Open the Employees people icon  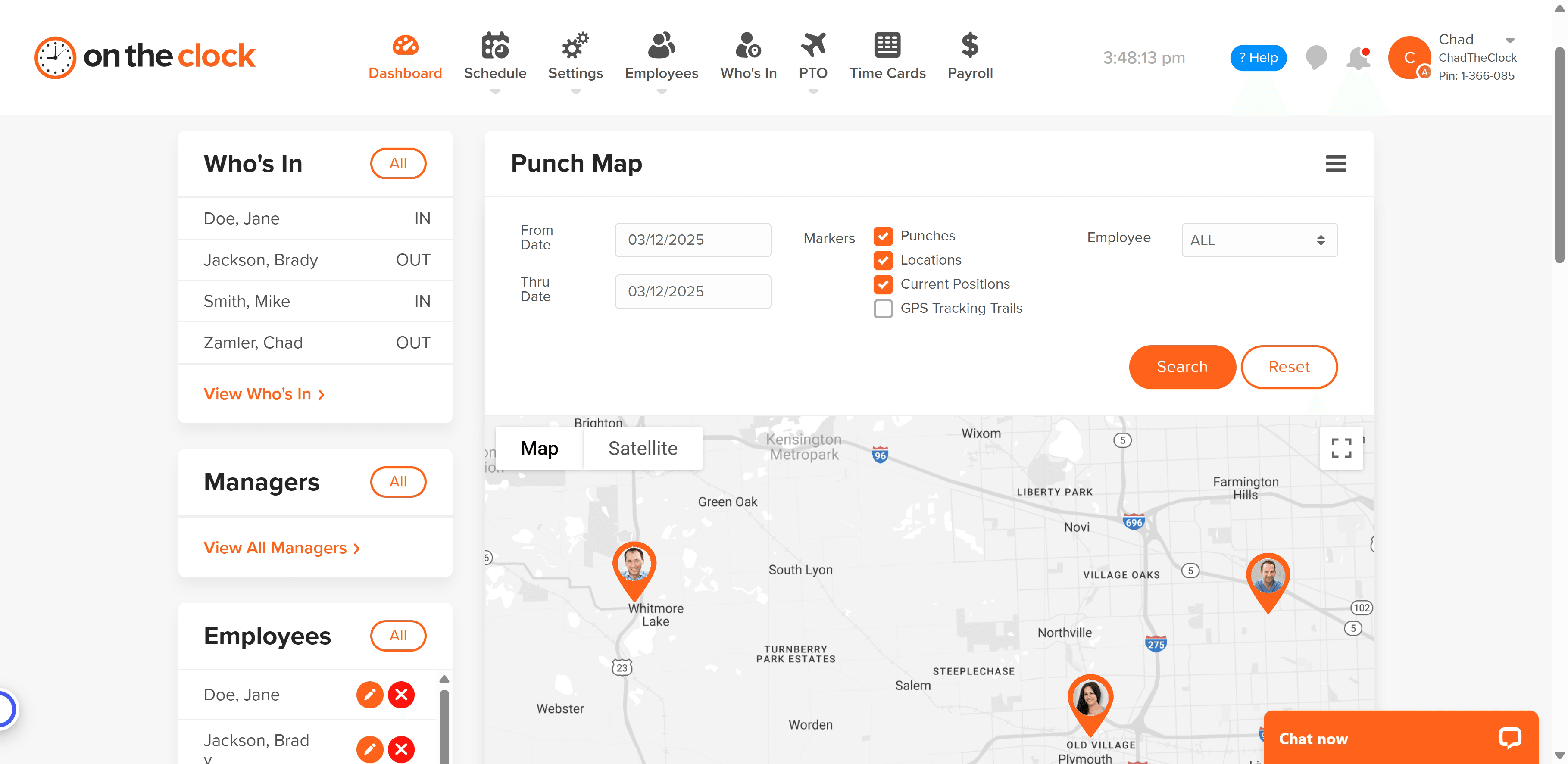661,45
